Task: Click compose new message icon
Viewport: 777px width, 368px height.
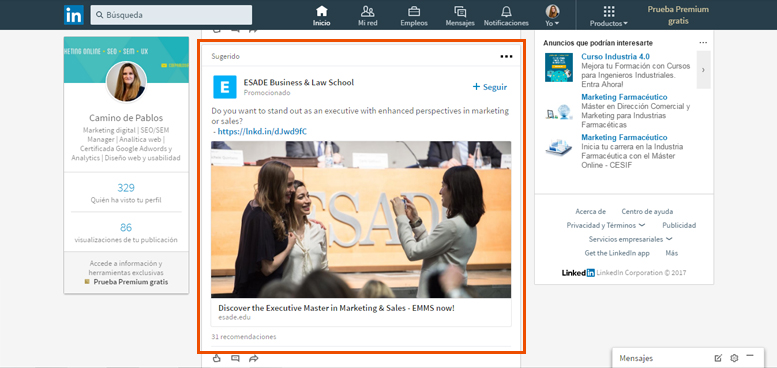Action: (x=718, y=358)
